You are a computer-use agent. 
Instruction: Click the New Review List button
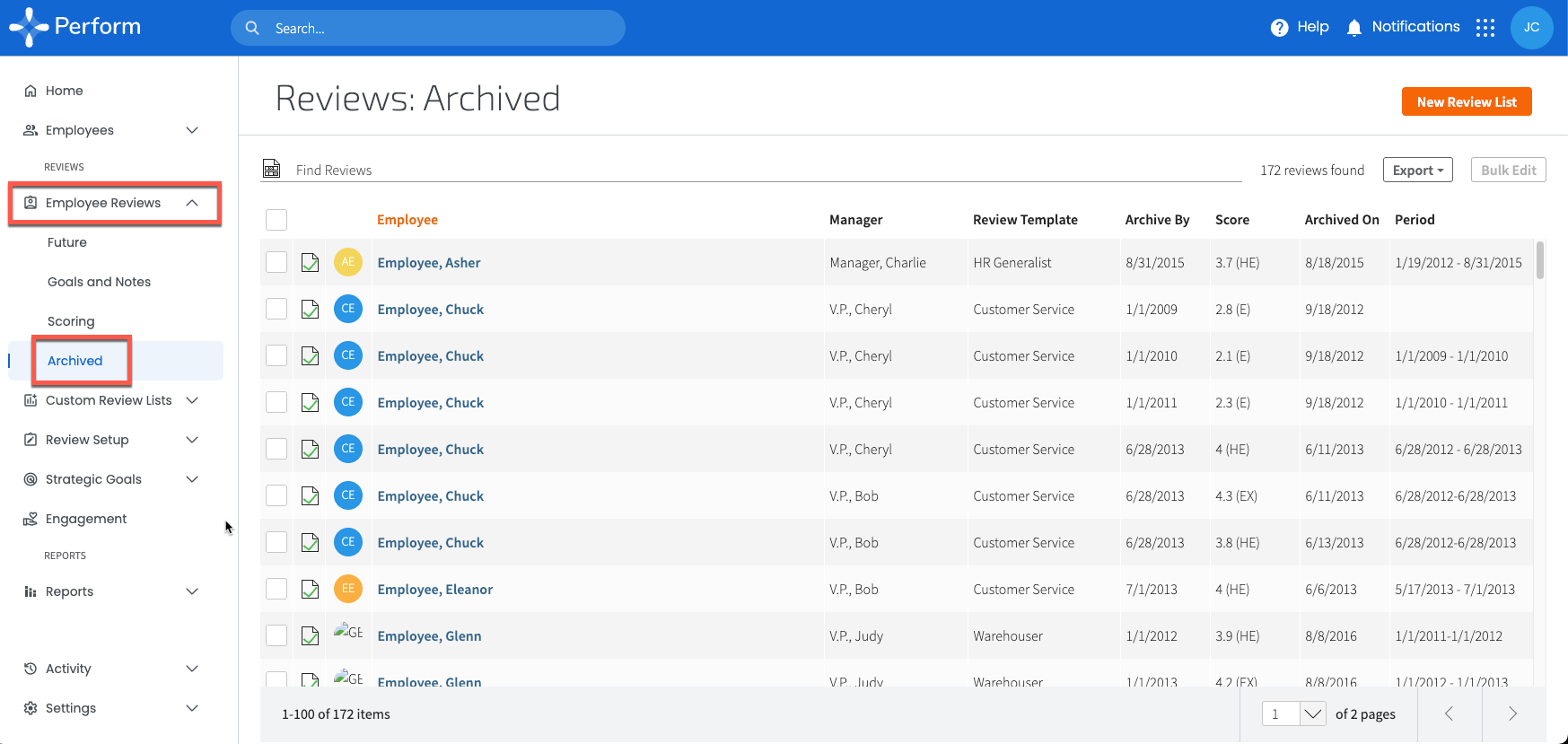click(x=1466, y=101)
